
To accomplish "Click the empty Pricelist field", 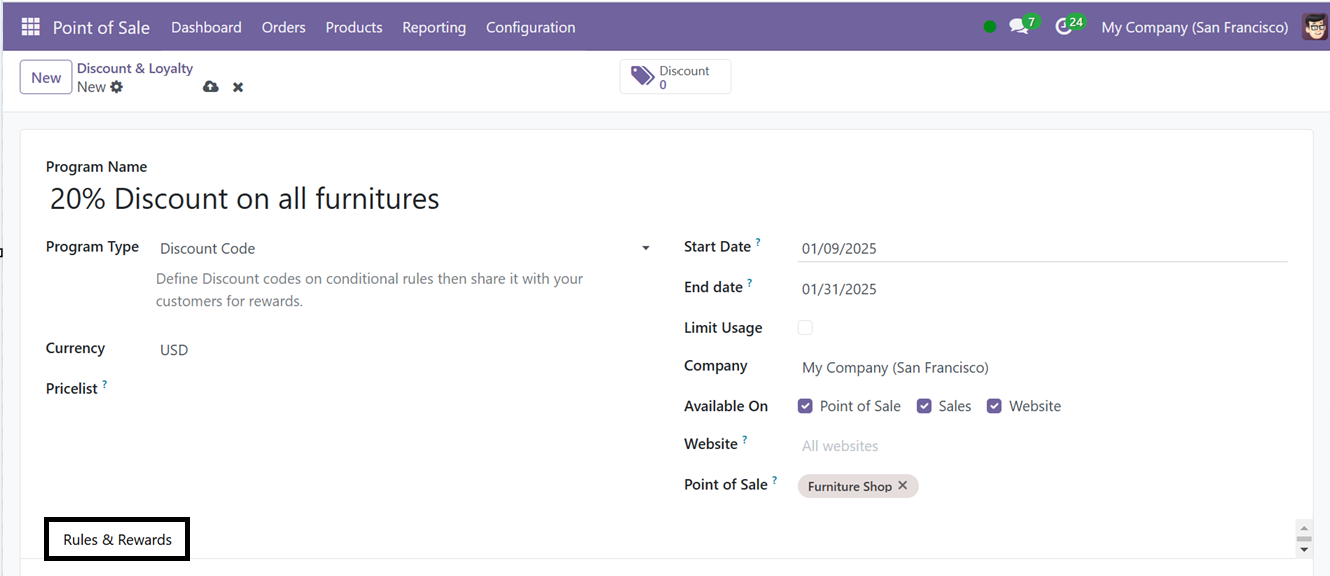I will [x=404, y=389].
